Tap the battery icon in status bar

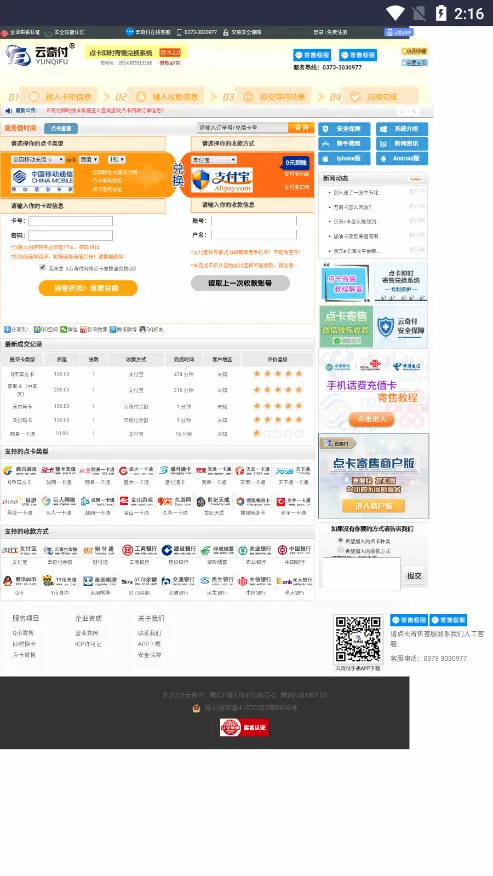pyautogui.click(x=441, y=13)
